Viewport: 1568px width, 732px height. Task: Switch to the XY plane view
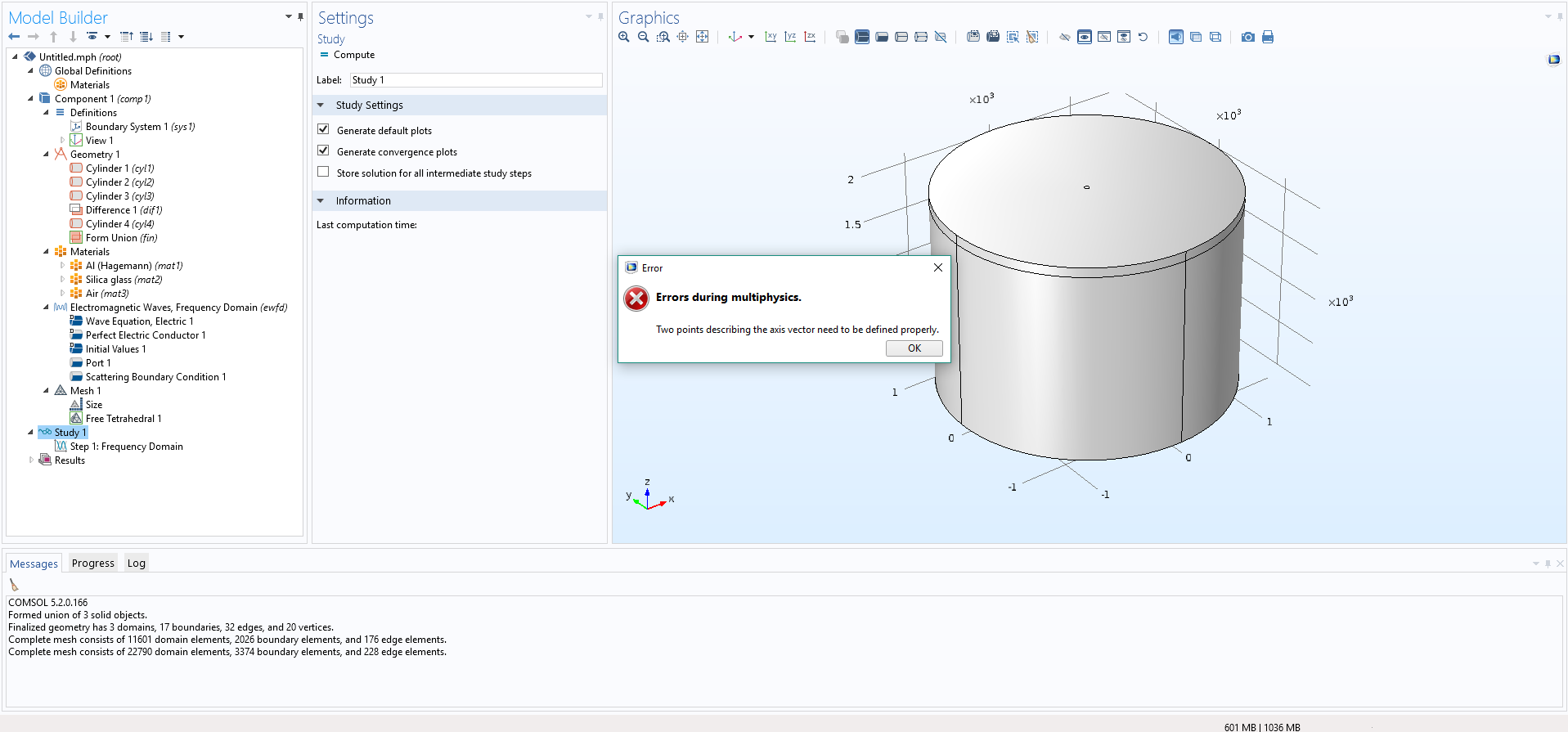point(771,37)
